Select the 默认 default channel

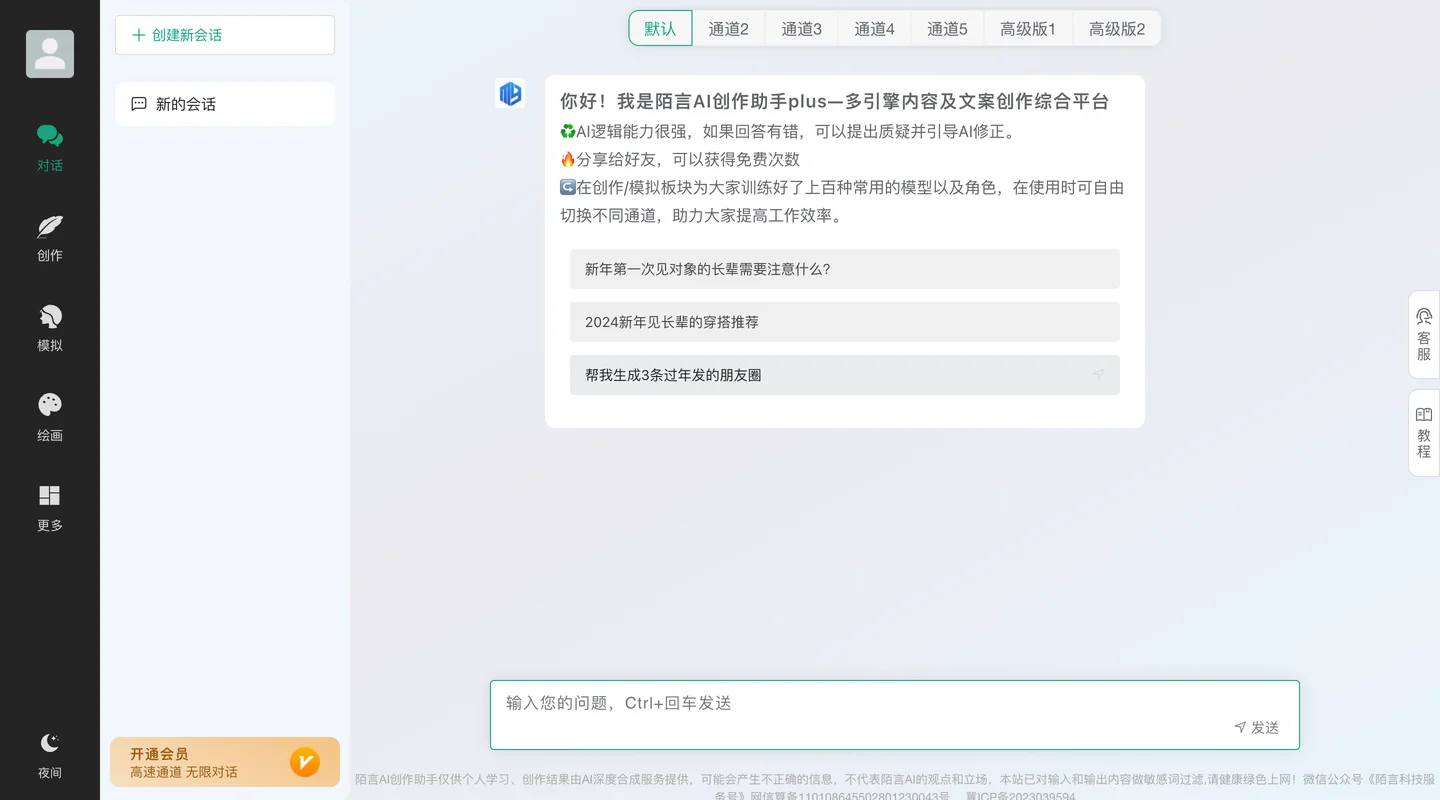pos(659,28)
